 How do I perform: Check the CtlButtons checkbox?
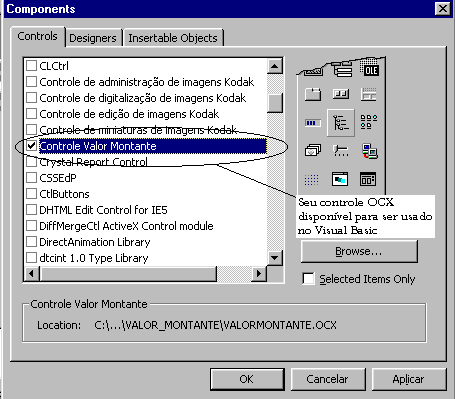[31, 194]
